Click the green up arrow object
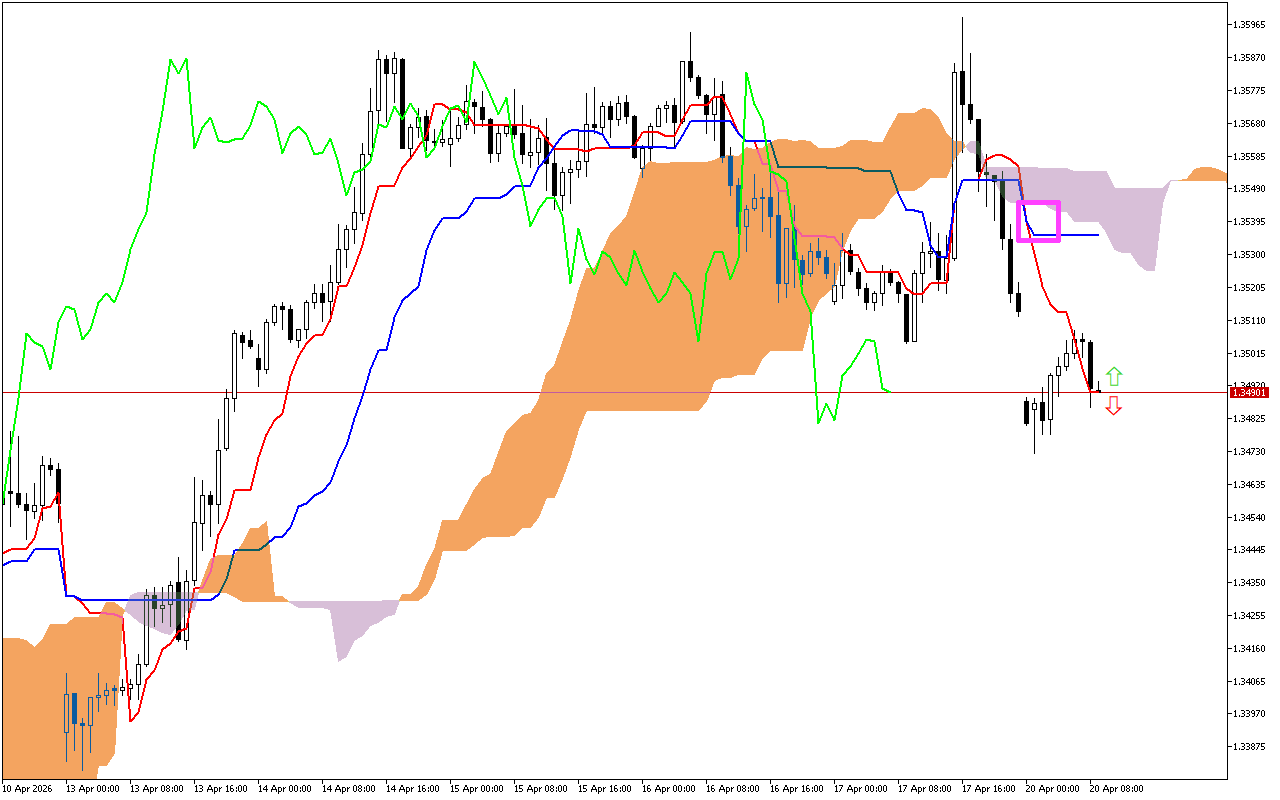This screenshot has width=1280, height=800. pyautogui.click(x=1116, y=375)
